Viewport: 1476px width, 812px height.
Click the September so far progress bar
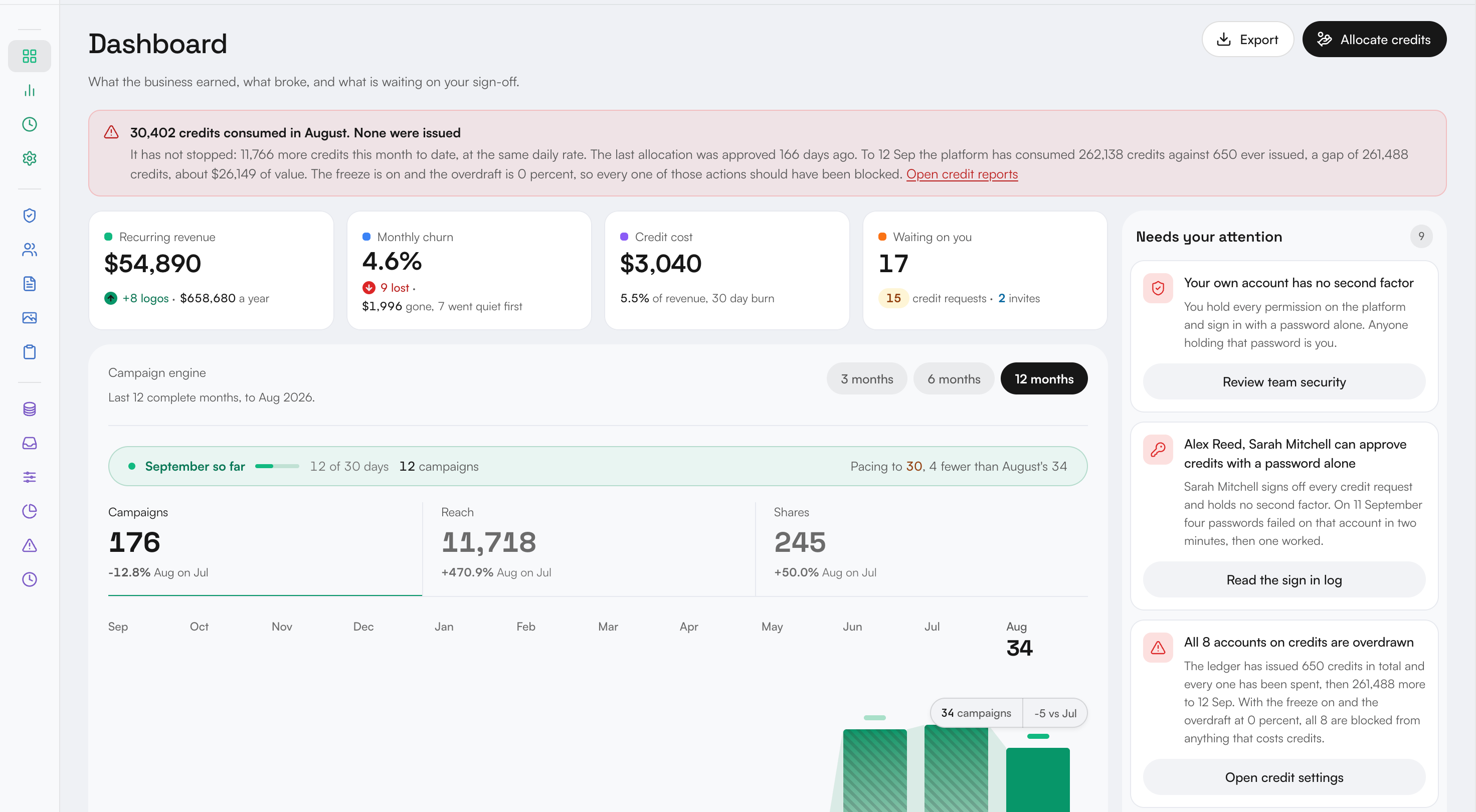pos(277,466)
